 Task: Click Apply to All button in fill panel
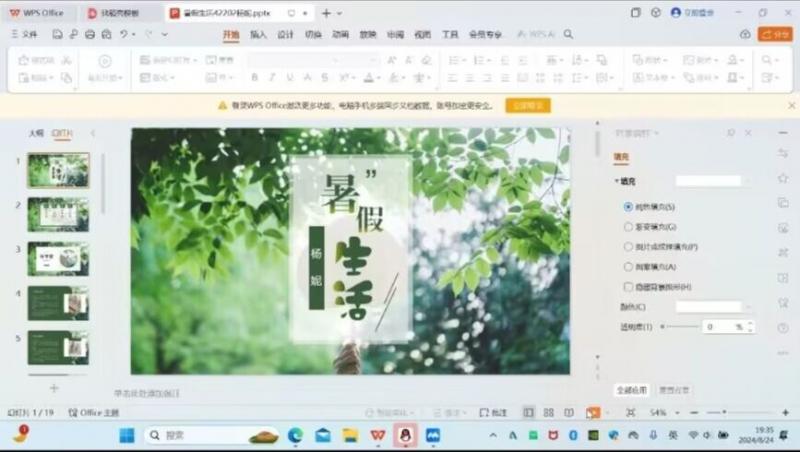pyautogui.click(x=632, y=390)
